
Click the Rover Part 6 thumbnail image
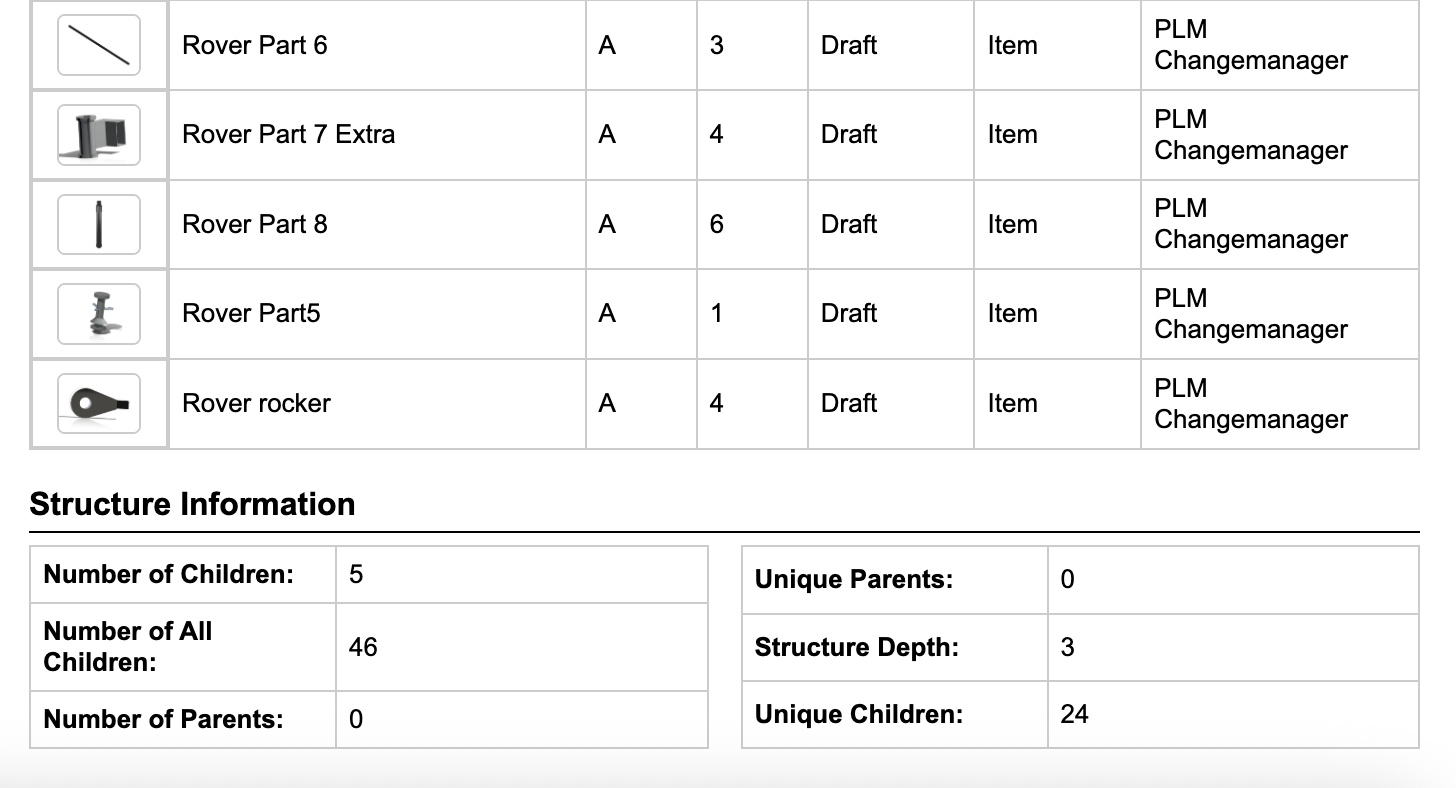99,46
